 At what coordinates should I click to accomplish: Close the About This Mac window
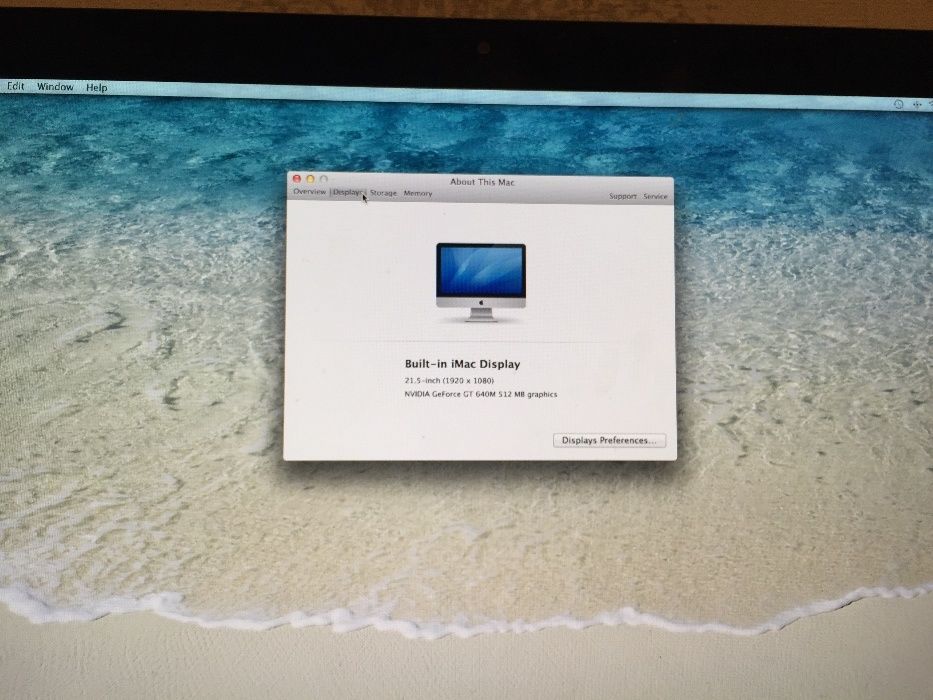297,179
